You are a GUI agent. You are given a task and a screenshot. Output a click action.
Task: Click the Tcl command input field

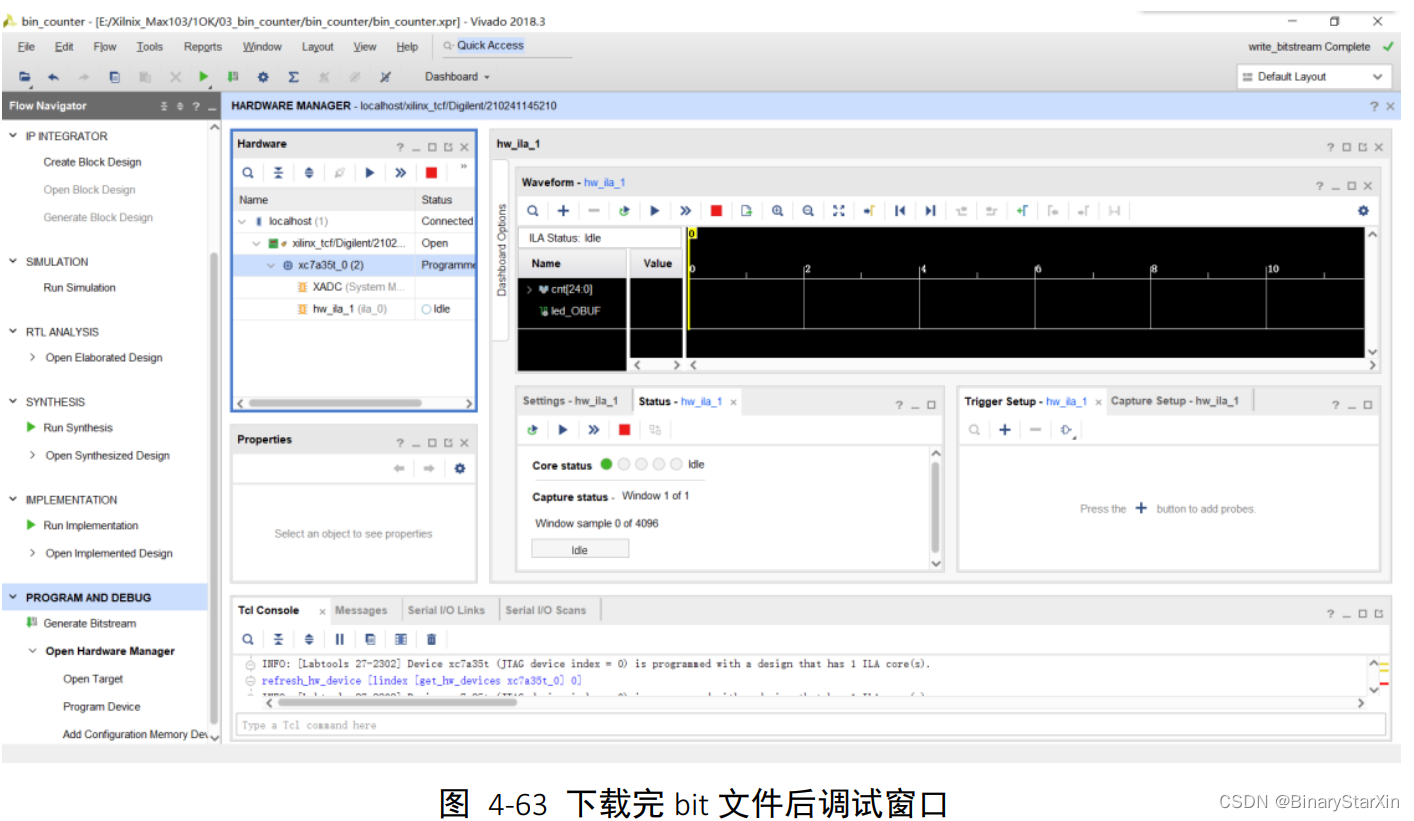[x=811, y=725]
